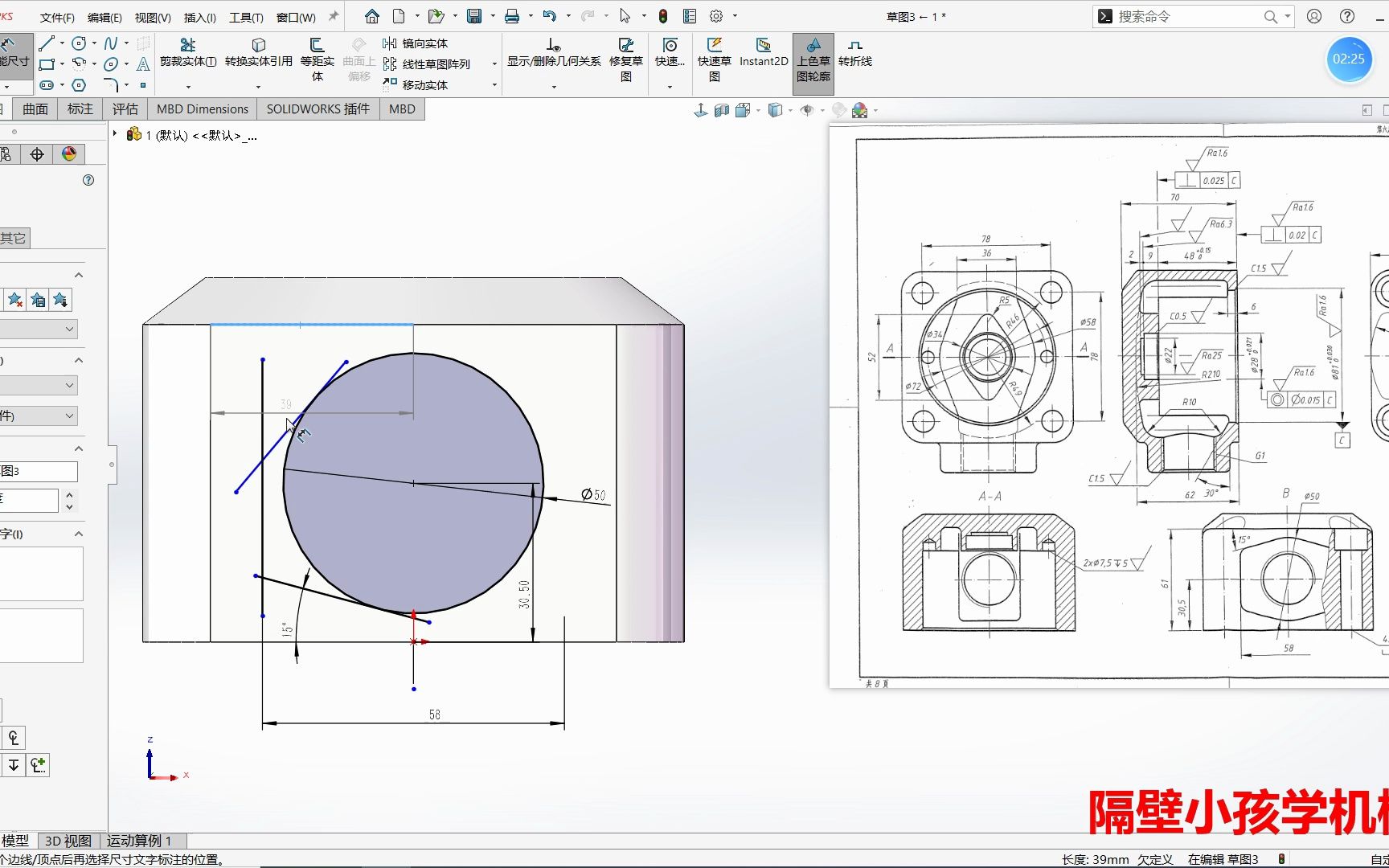
Task: Select the Arc sketch tool
Action: (79, 64)
